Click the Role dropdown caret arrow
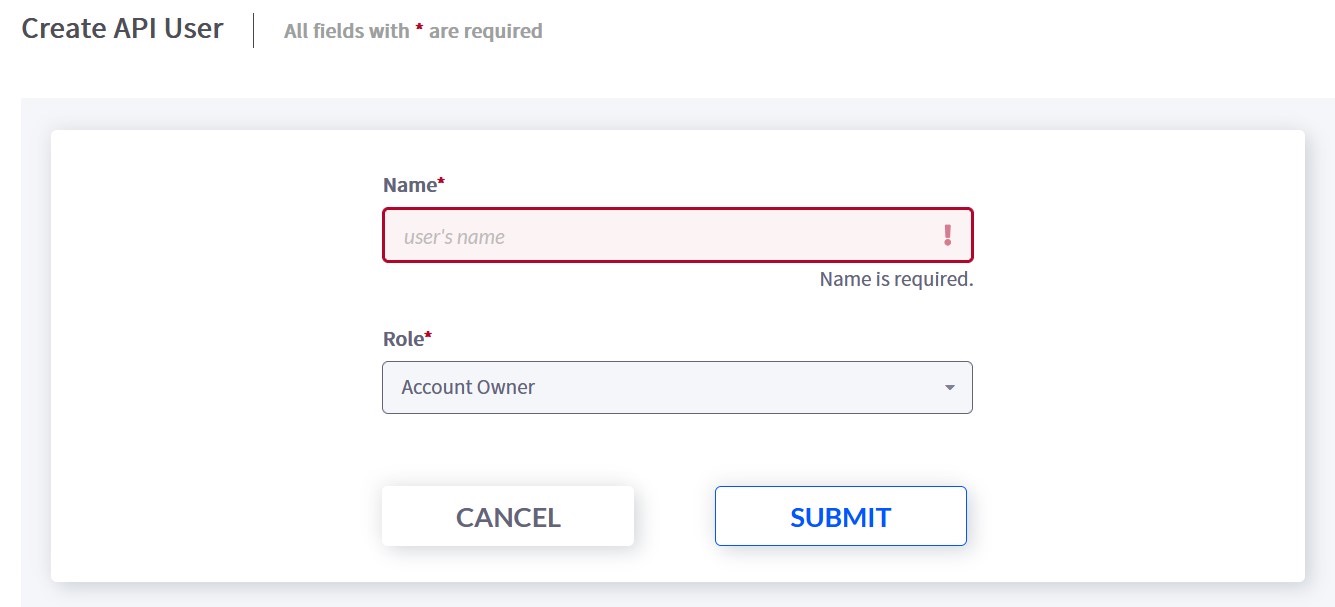The image size is (1335, 607). coord(950,388)
